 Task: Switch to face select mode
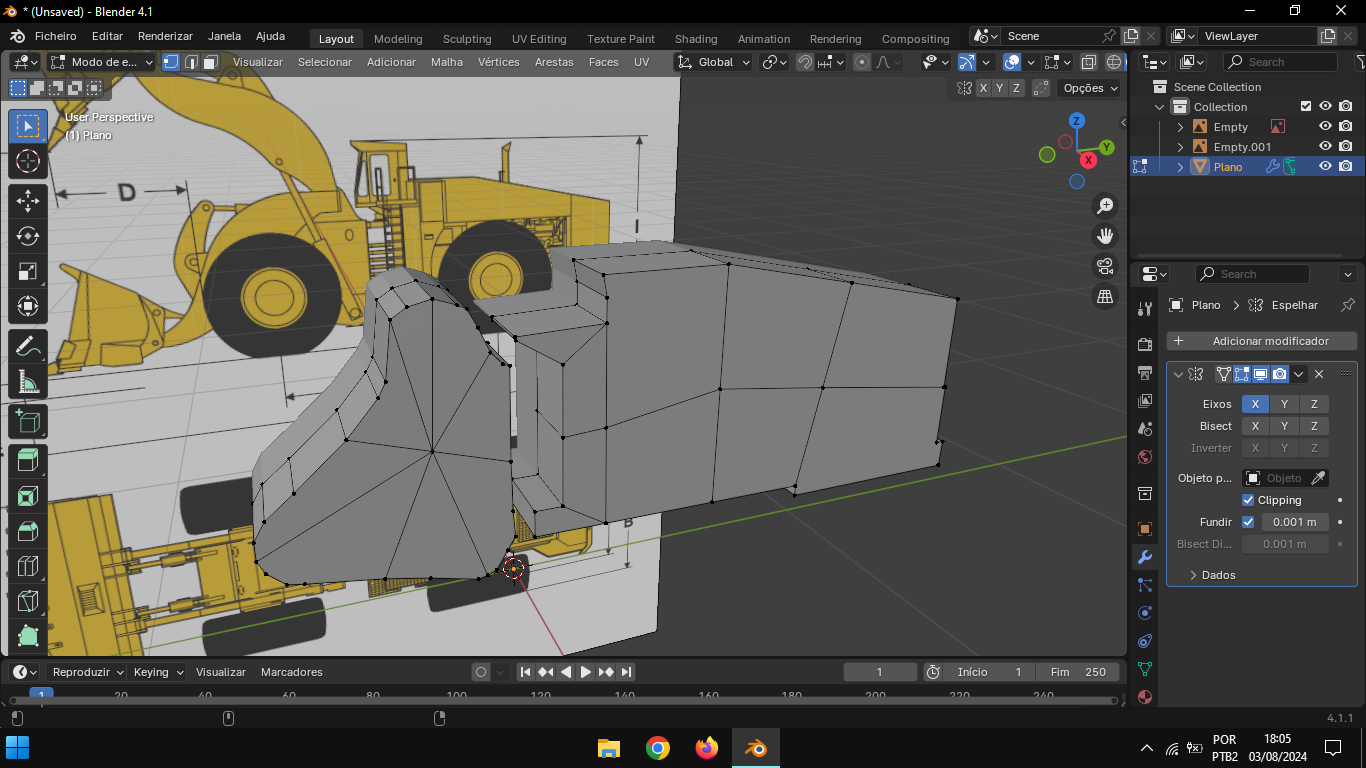click(x=211, y=62)
